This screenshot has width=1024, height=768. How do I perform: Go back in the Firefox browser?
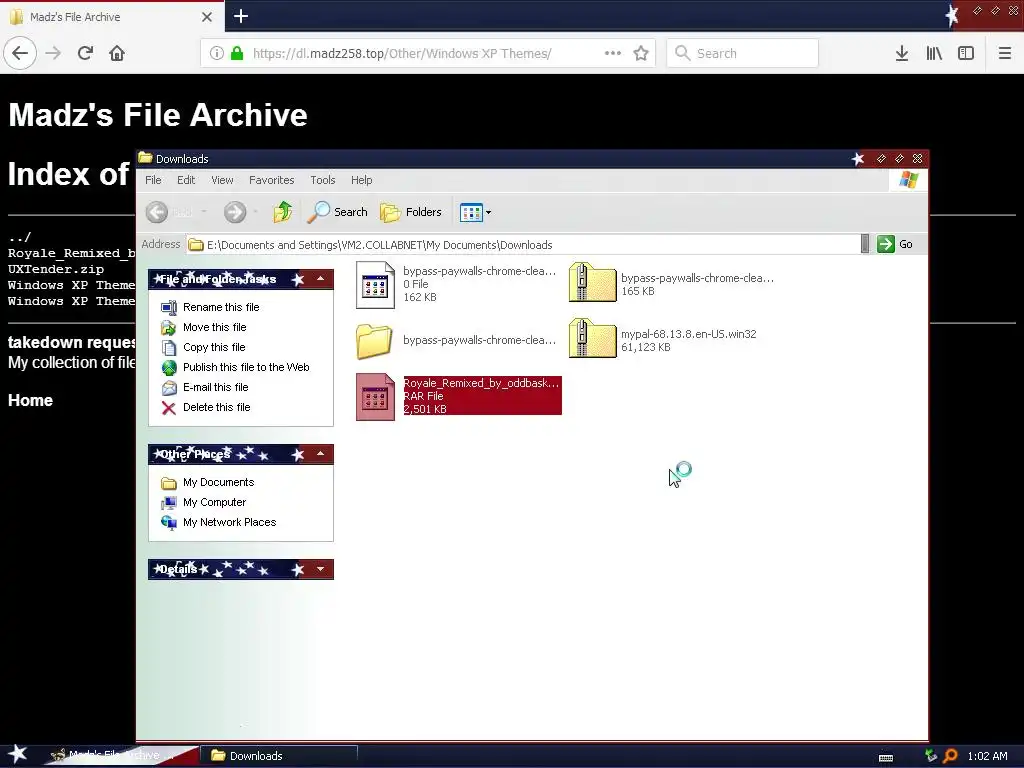20,53
